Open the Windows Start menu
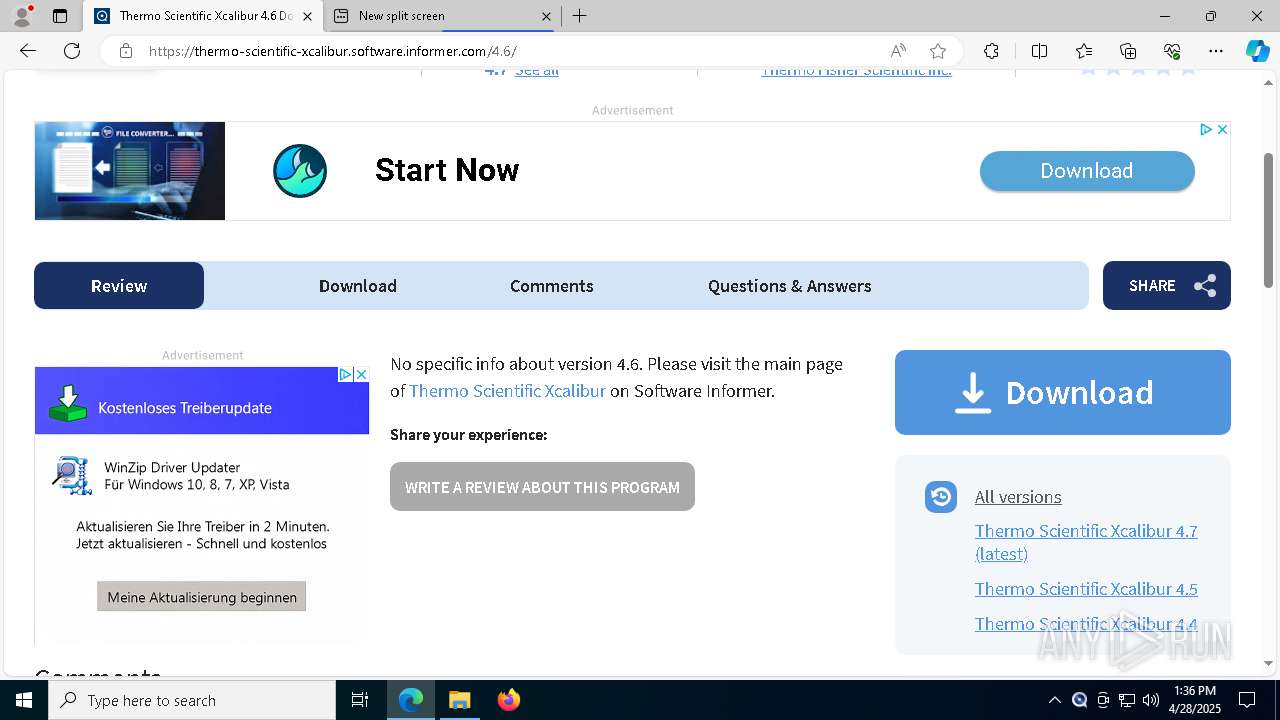 click(24, 700)
